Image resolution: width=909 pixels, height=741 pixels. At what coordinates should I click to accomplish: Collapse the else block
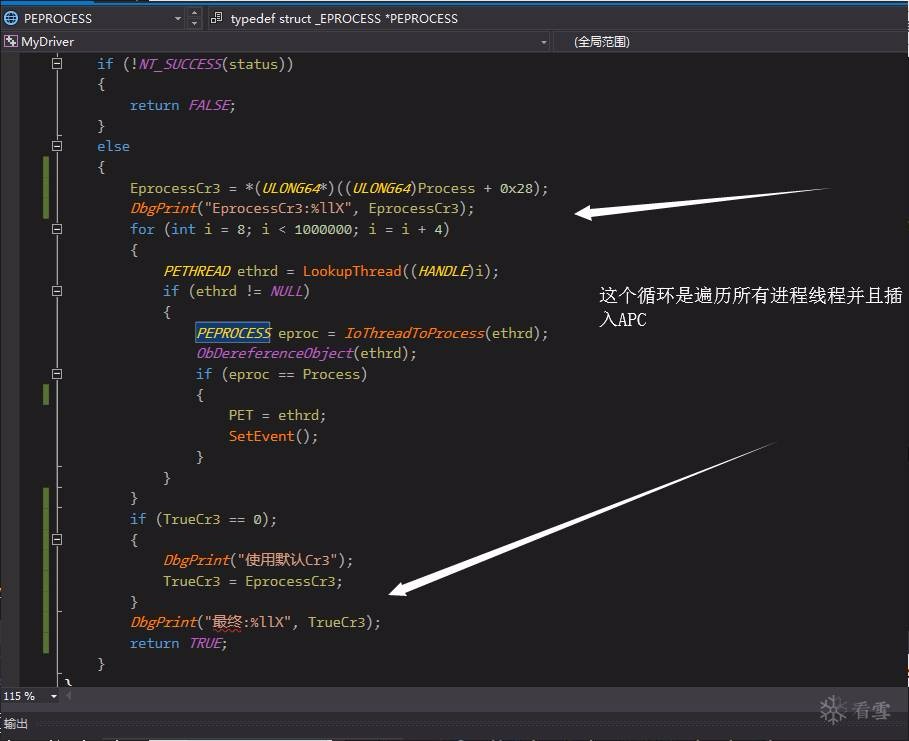[x=57, y=146]
